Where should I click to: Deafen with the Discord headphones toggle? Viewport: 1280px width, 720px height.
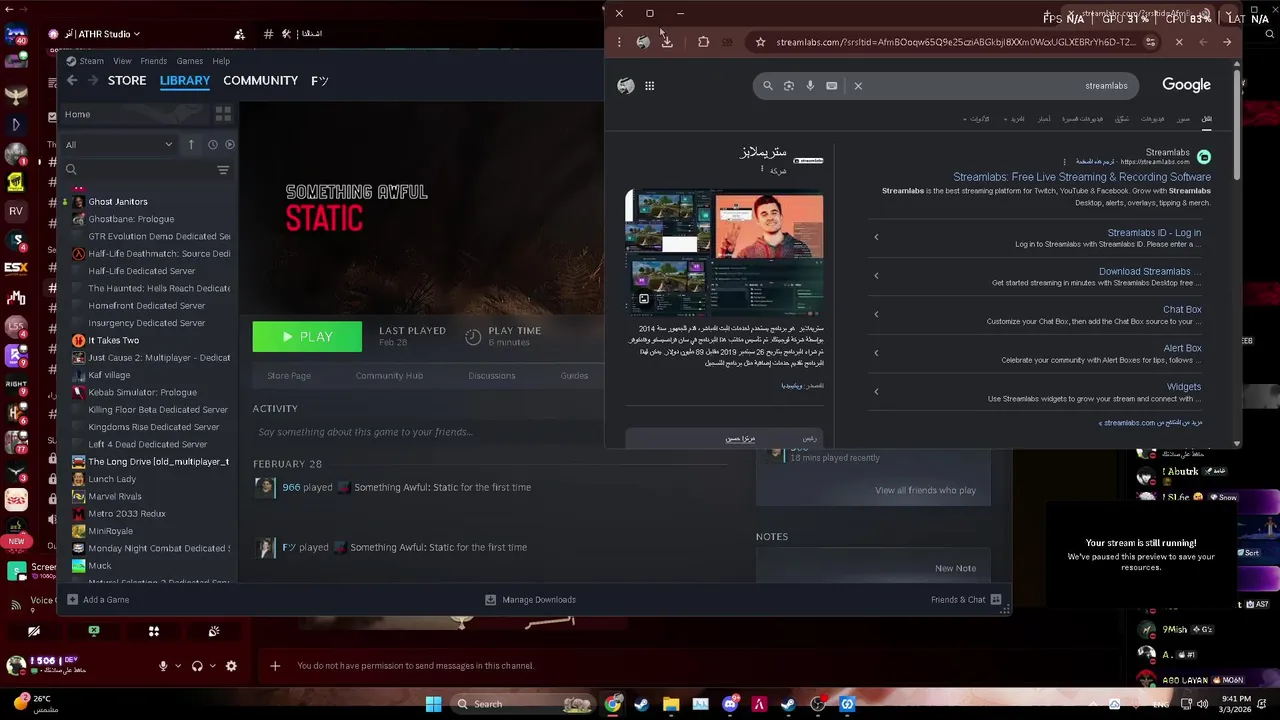coord(197,666)
